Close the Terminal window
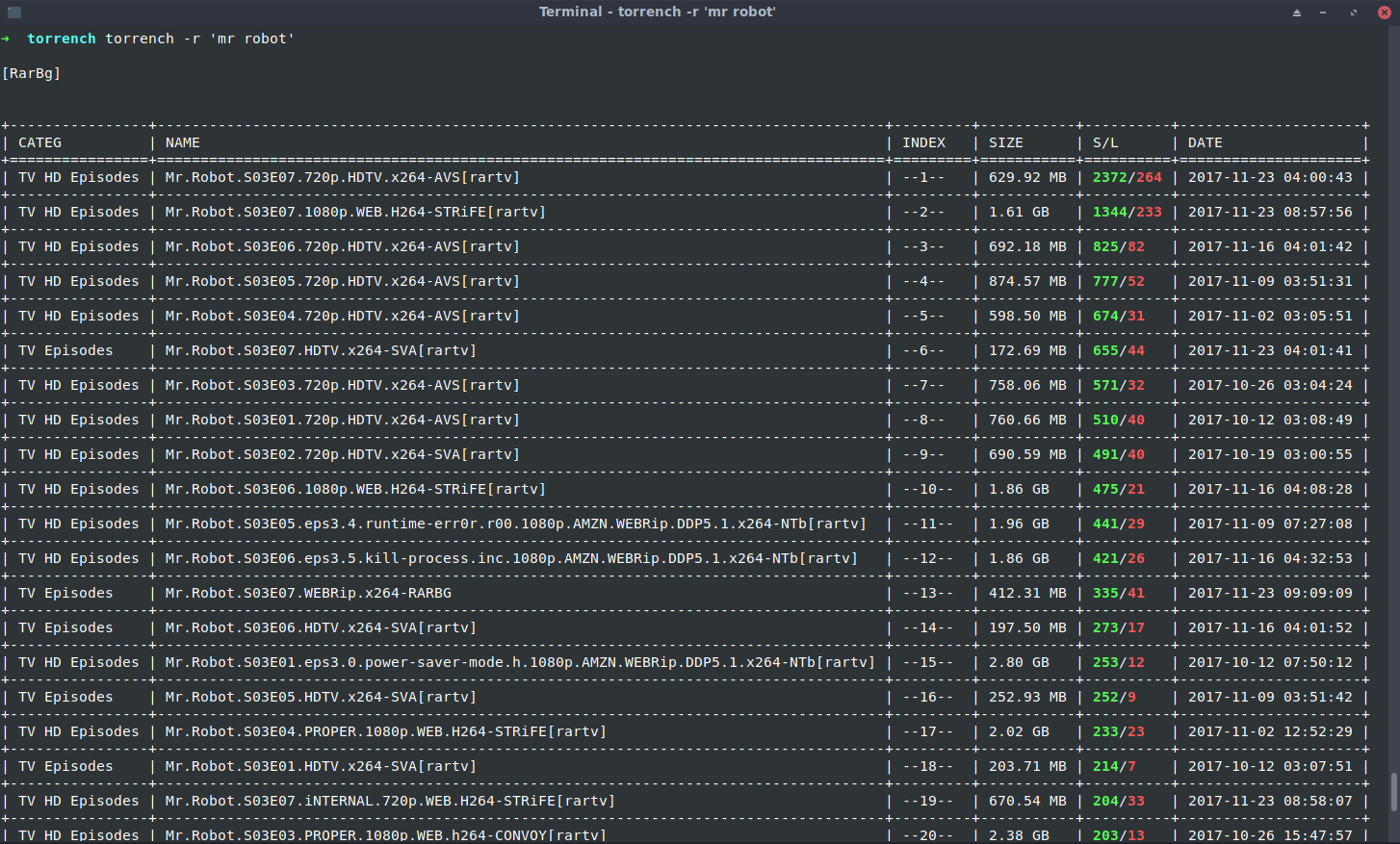Viewport: 1400px width, 844px height. (x=1385, y=13)
